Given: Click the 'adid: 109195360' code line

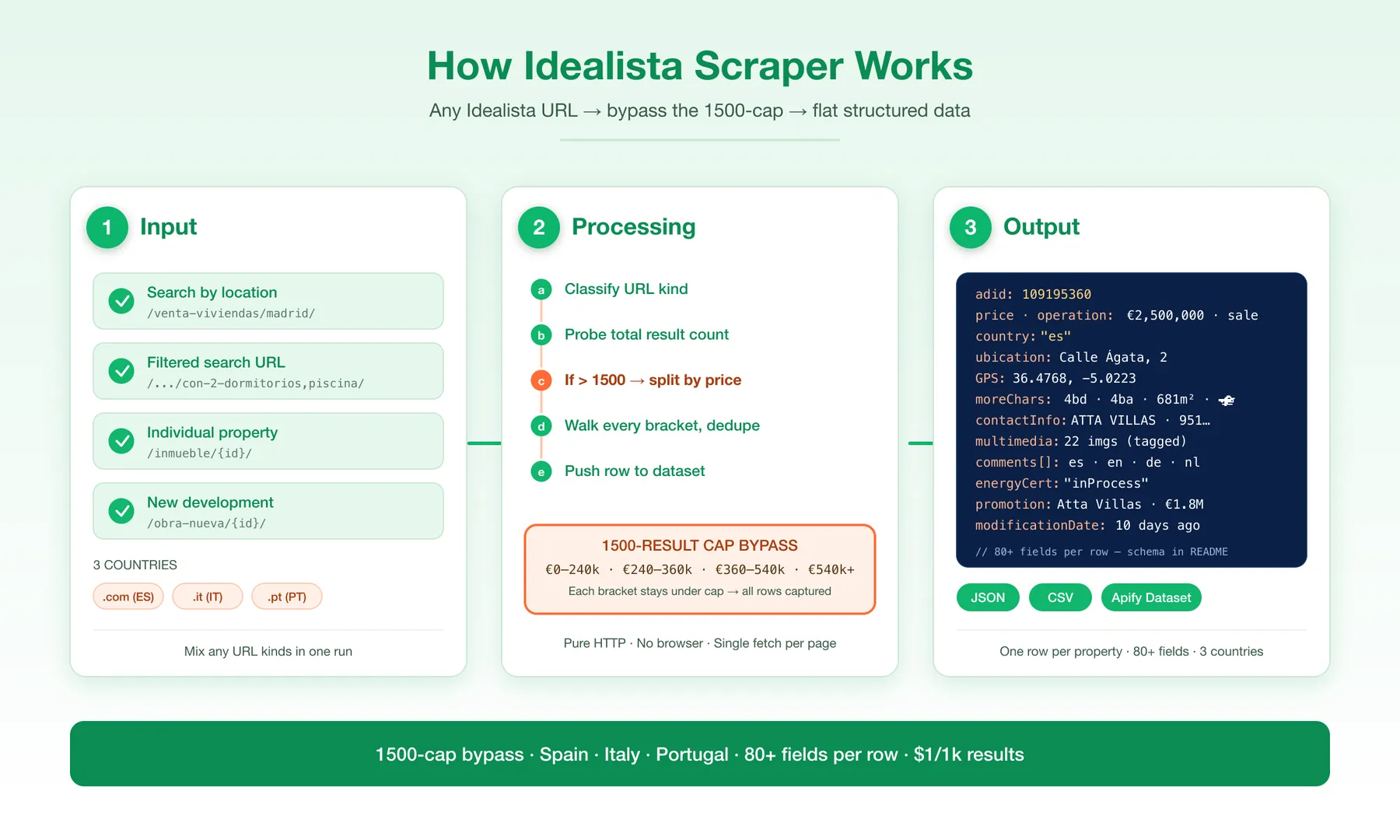Looking at the screenshot, I should (1033, 294).
